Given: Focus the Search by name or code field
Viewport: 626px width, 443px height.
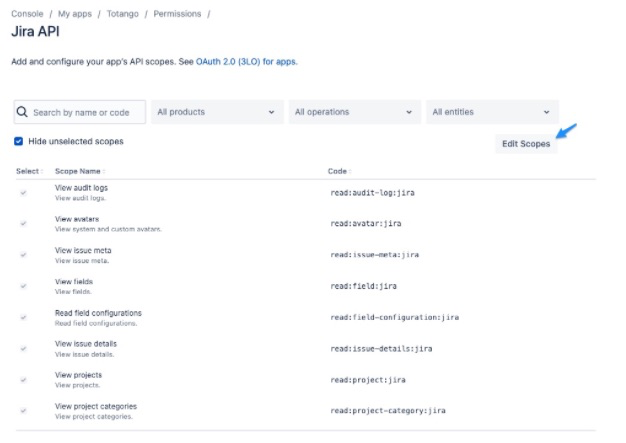Looking at the screenshot, I should 80,112.
